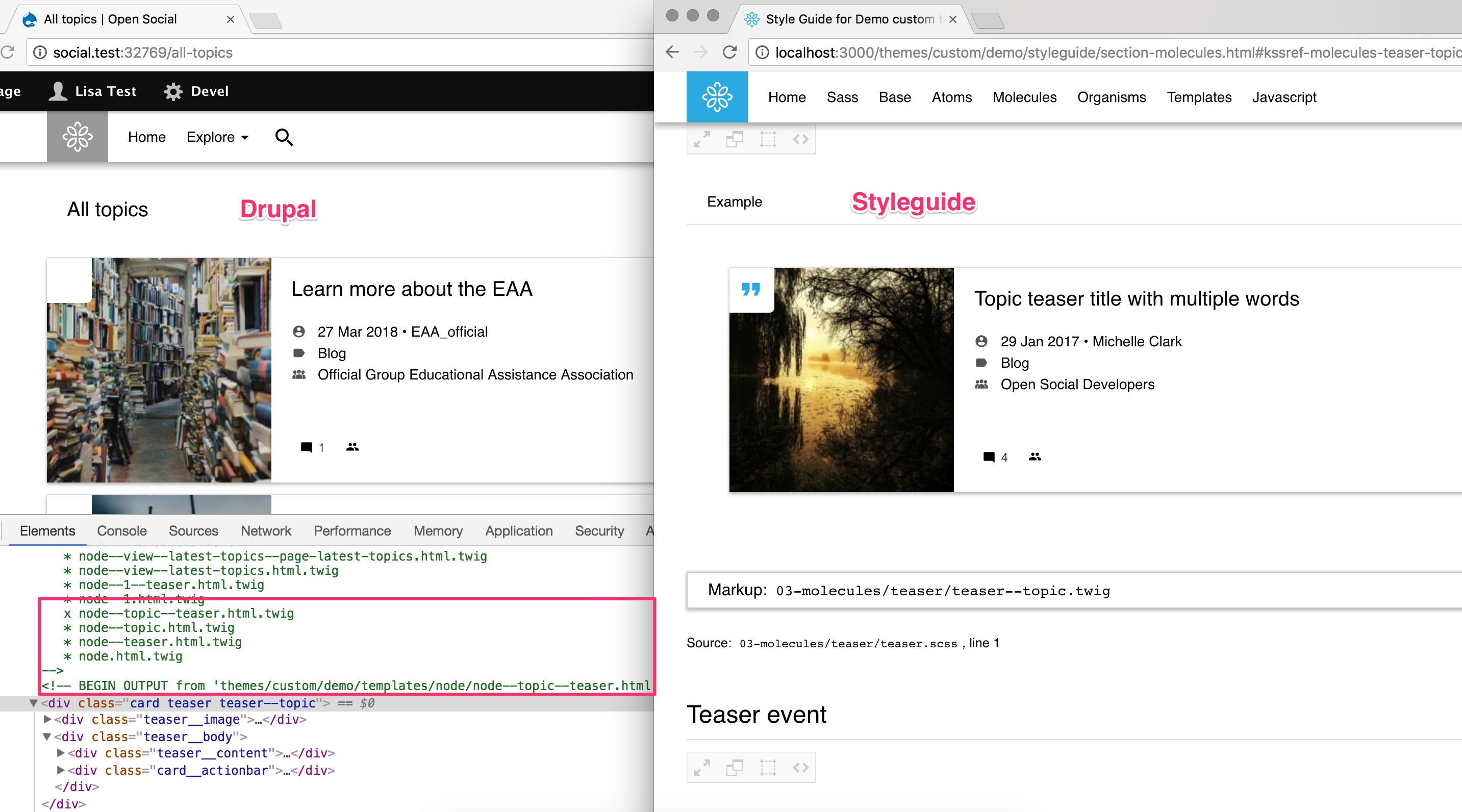The image size is (1462, 812).
Task: Expand the teaser__image div node
Action: pos(47,719)
